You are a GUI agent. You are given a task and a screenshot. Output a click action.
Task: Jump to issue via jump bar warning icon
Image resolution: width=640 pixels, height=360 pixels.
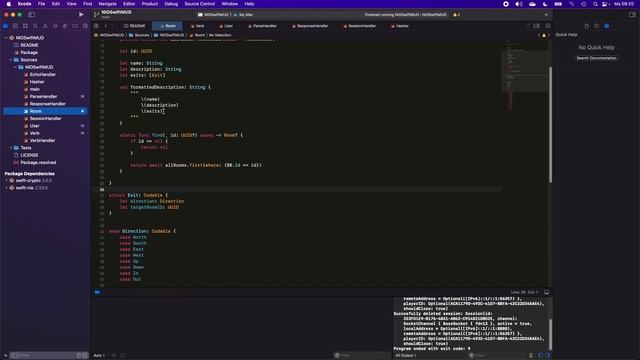click(x=544, y=35)
